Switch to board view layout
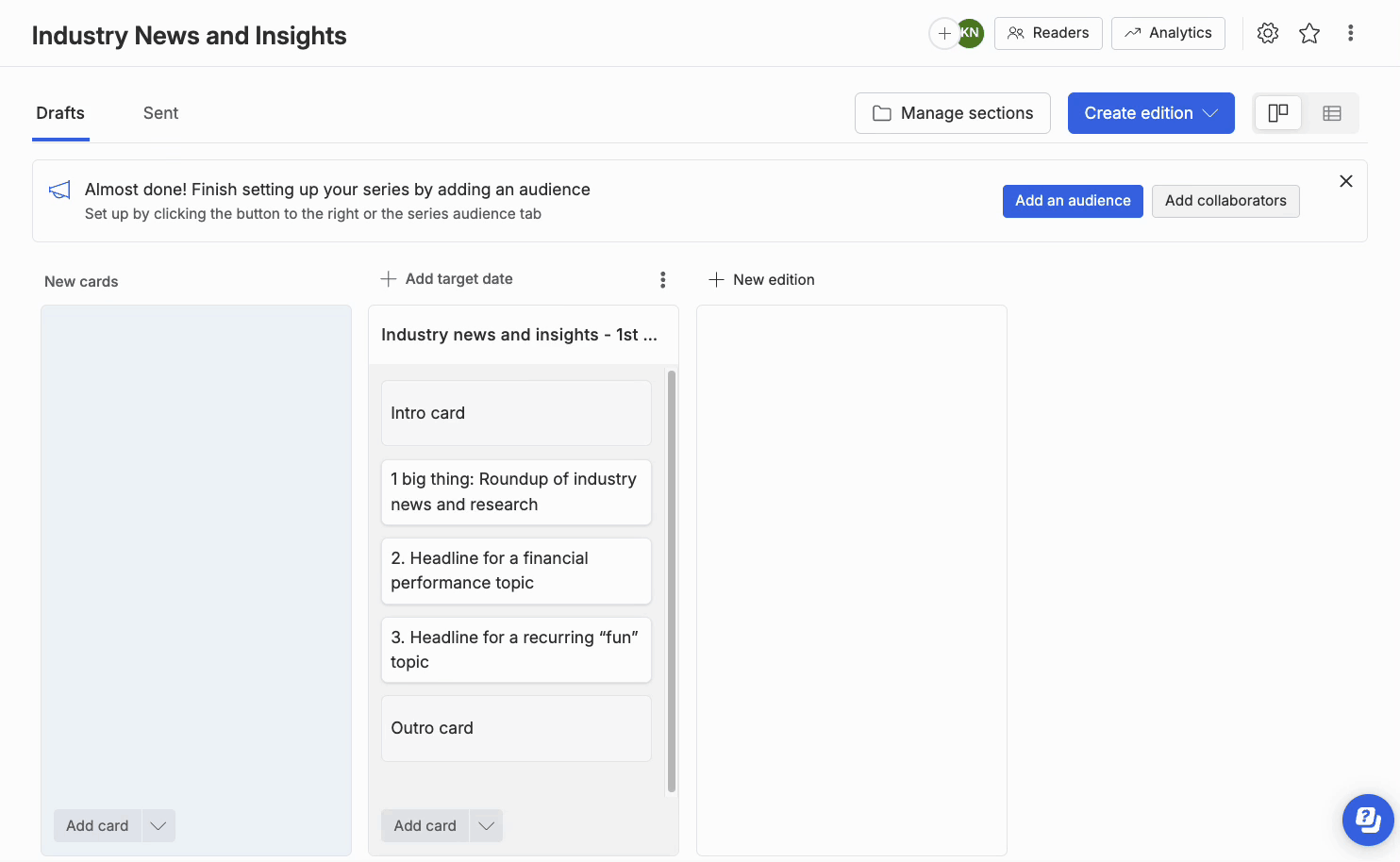This screenshot has width=1400, height=862. (1278, 113)
